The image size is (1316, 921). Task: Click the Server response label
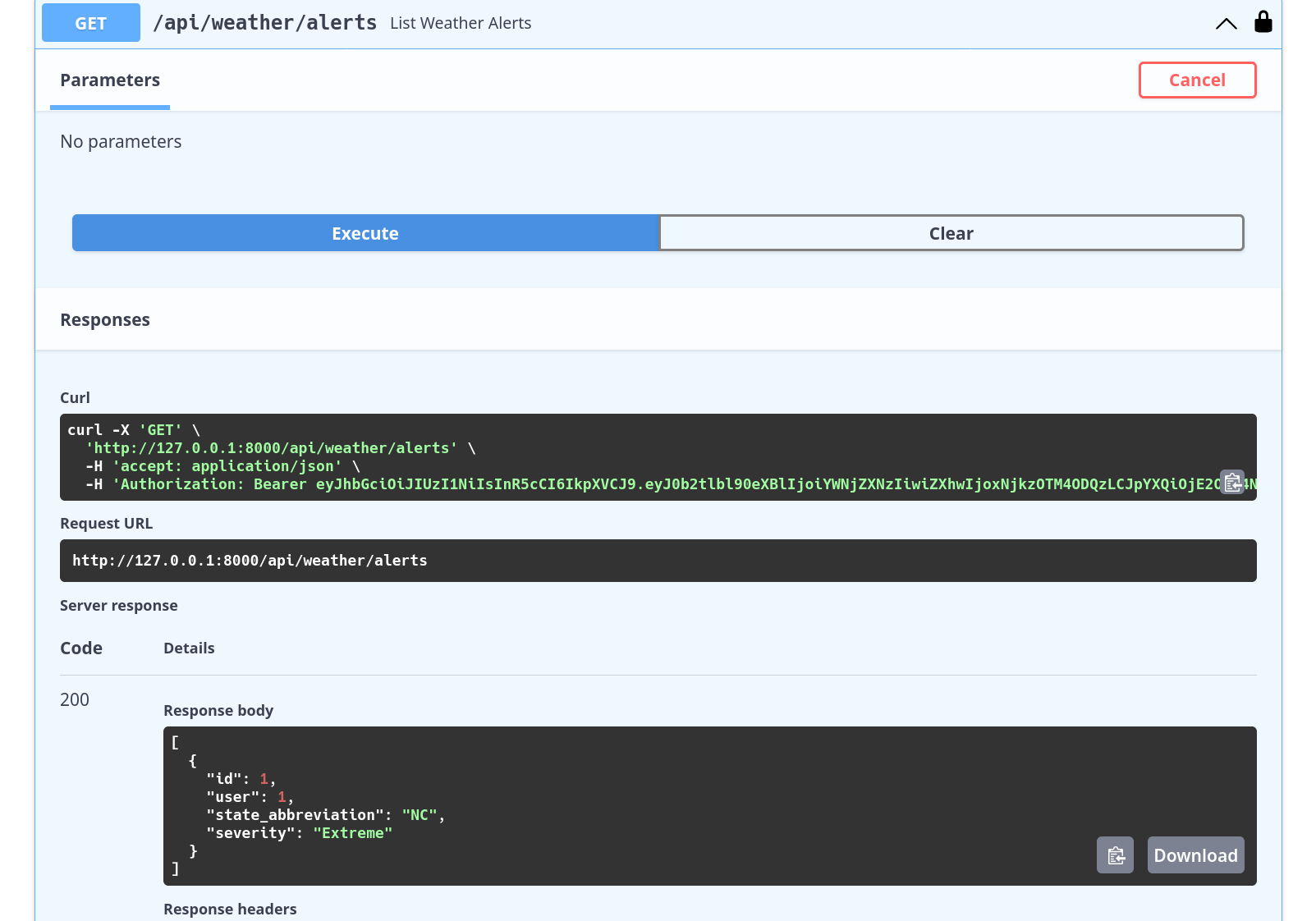click(119, 606)
